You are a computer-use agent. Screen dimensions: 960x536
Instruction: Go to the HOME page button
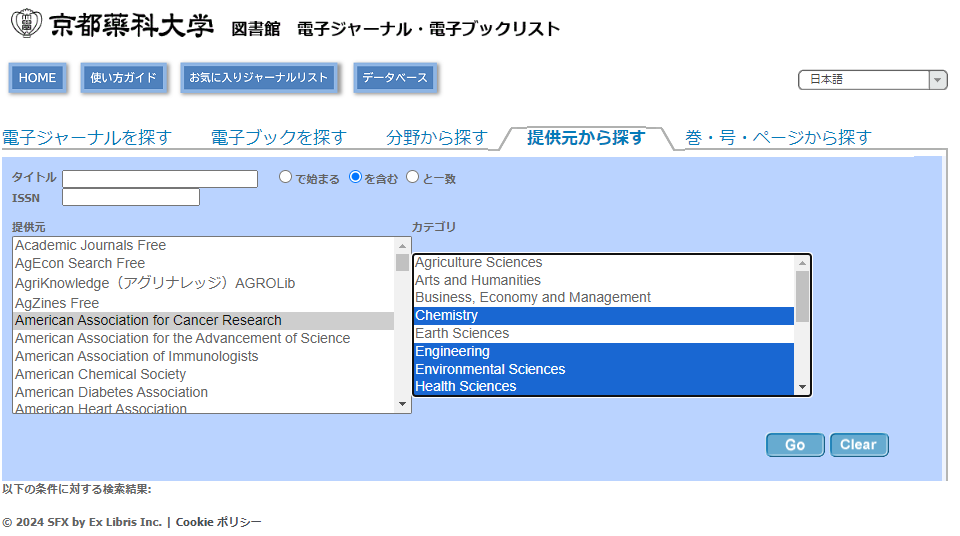[37, 78]
